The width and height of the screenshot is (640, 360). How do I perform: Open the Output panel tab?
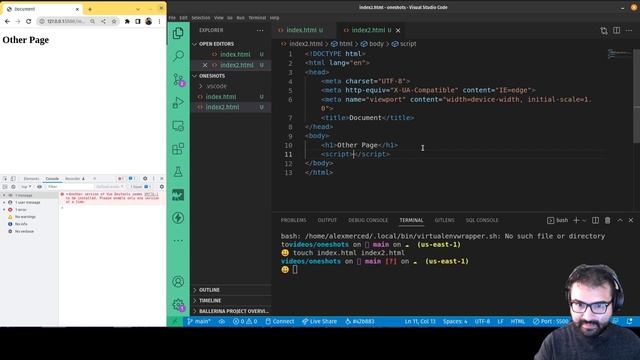[327, 220]
